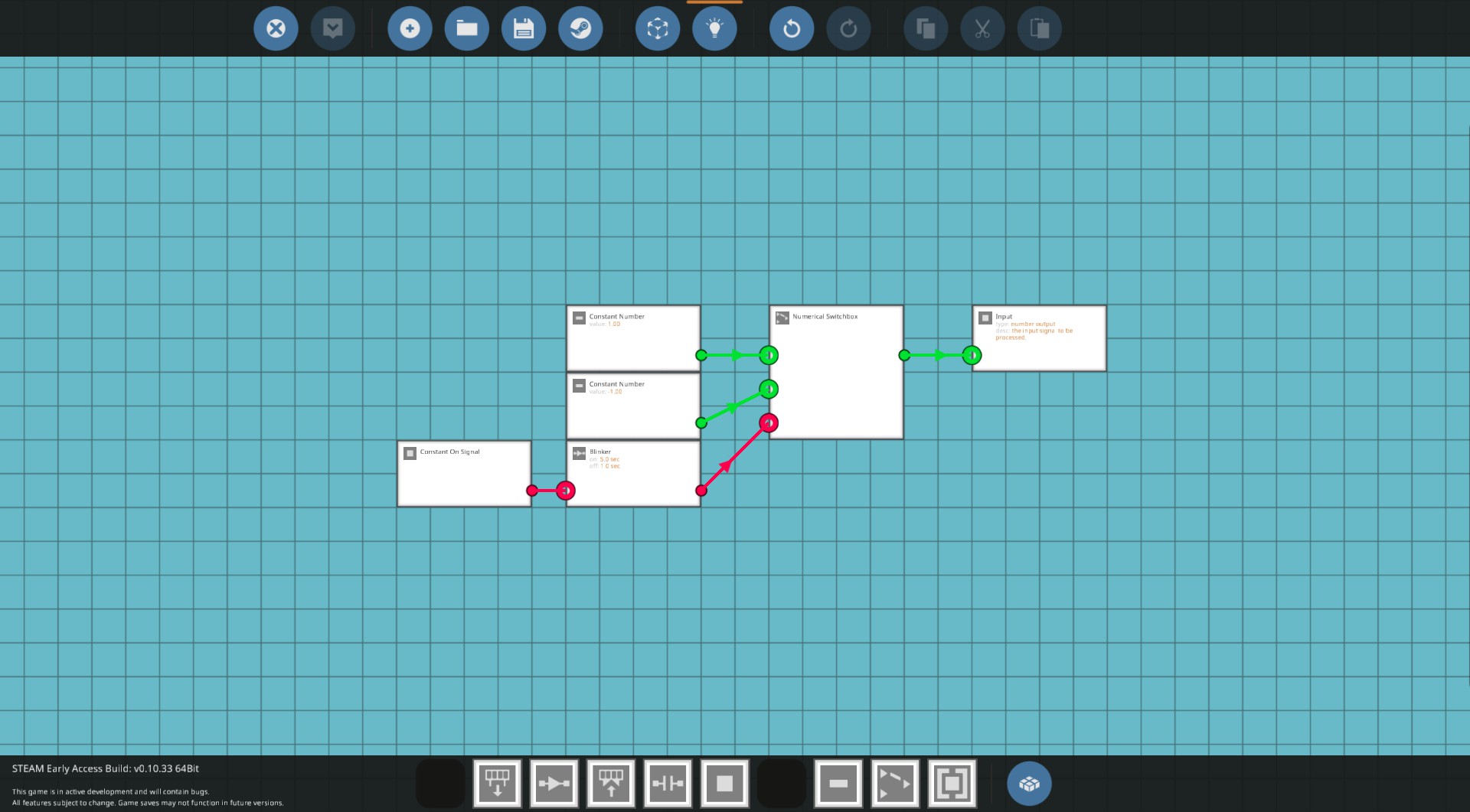Create a new microcontroller with plus button
The image size is (1470, 812).
point(410,29)
